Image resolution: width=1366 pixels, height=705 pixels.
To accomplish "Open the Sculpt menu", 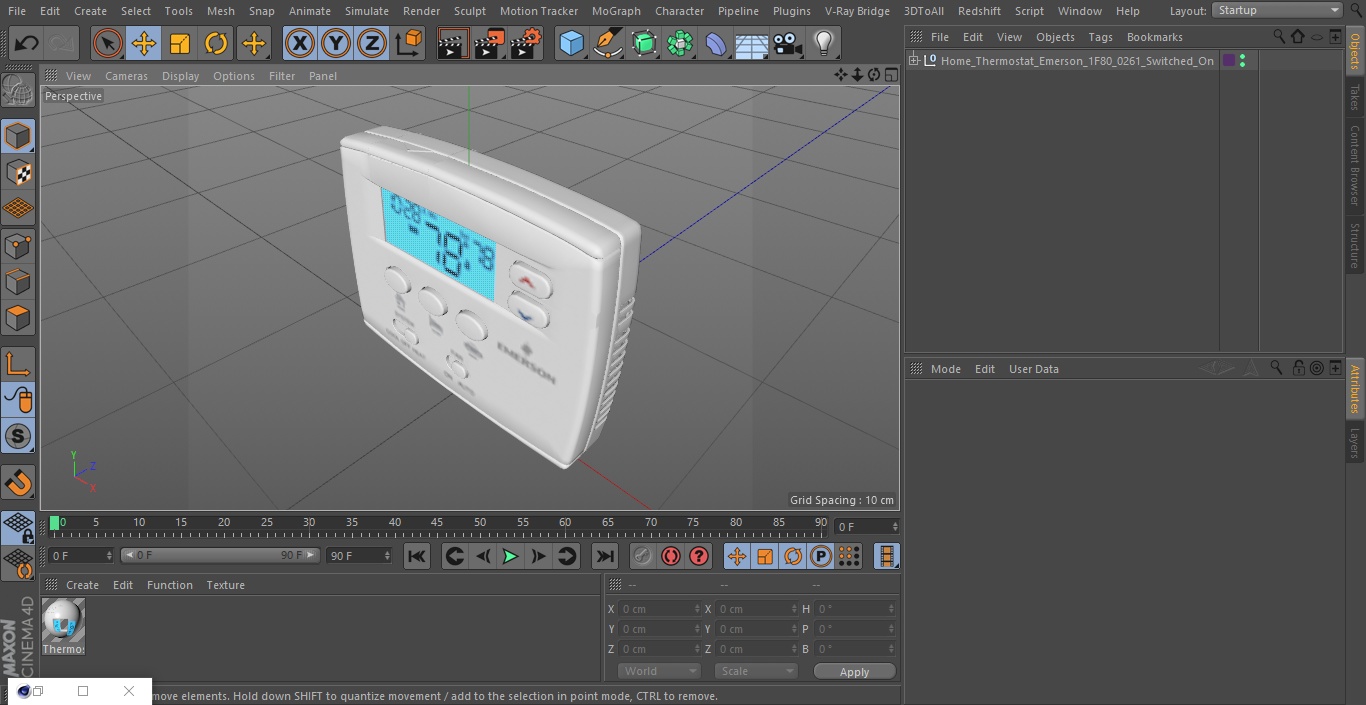I will click(x=469, y=10).
